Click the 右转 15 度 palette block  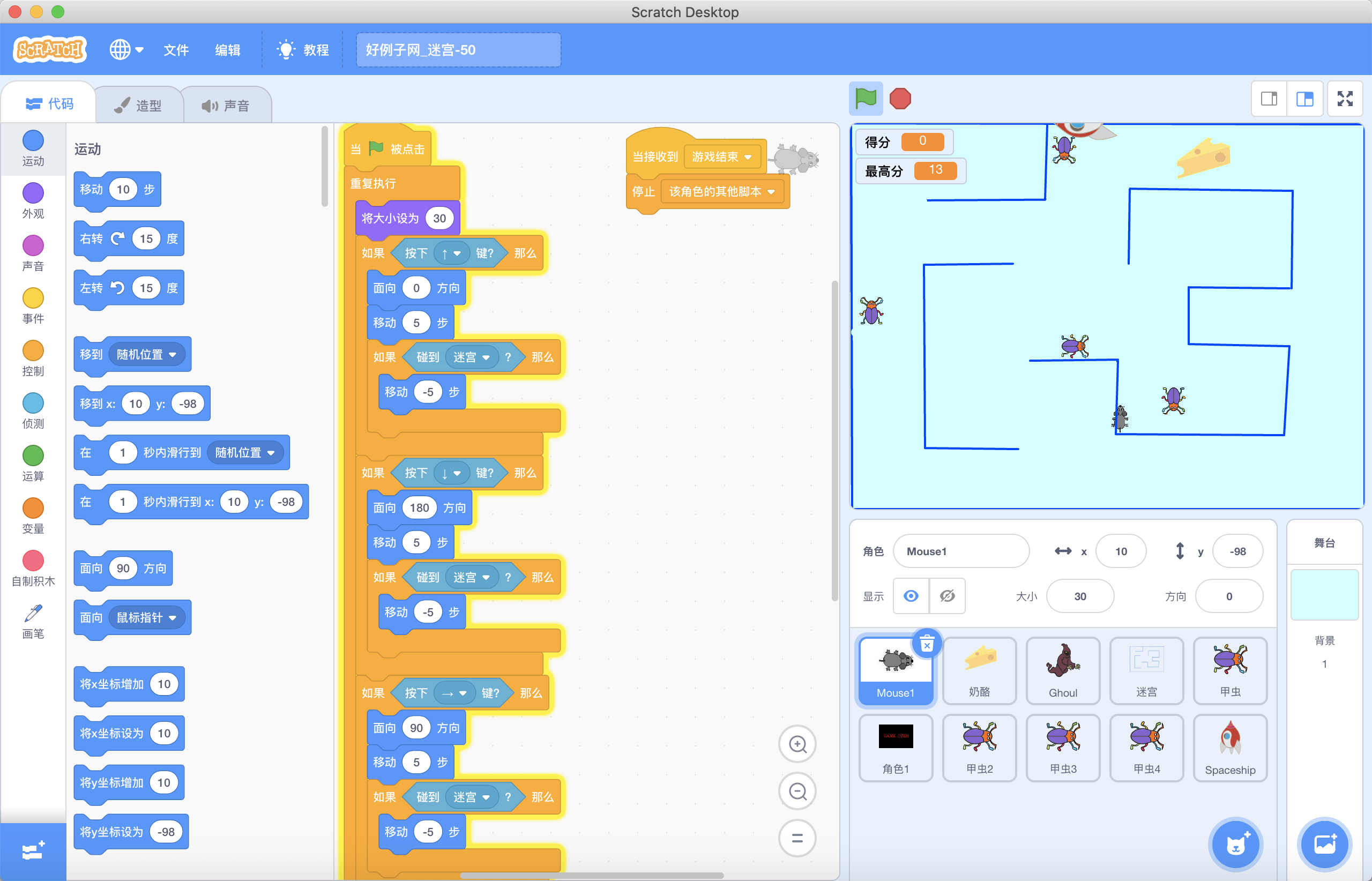(129, 238)
